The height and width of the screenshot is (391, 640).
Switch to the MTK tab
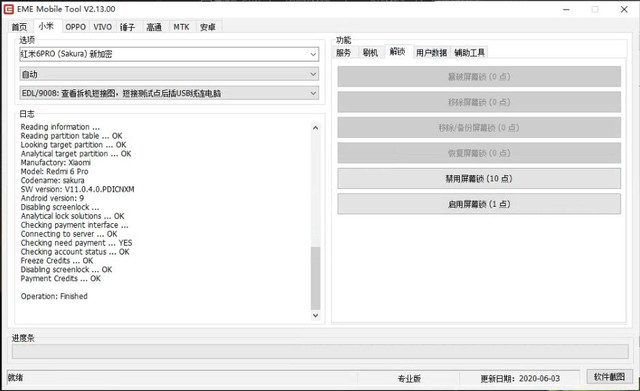click(181, 27)
